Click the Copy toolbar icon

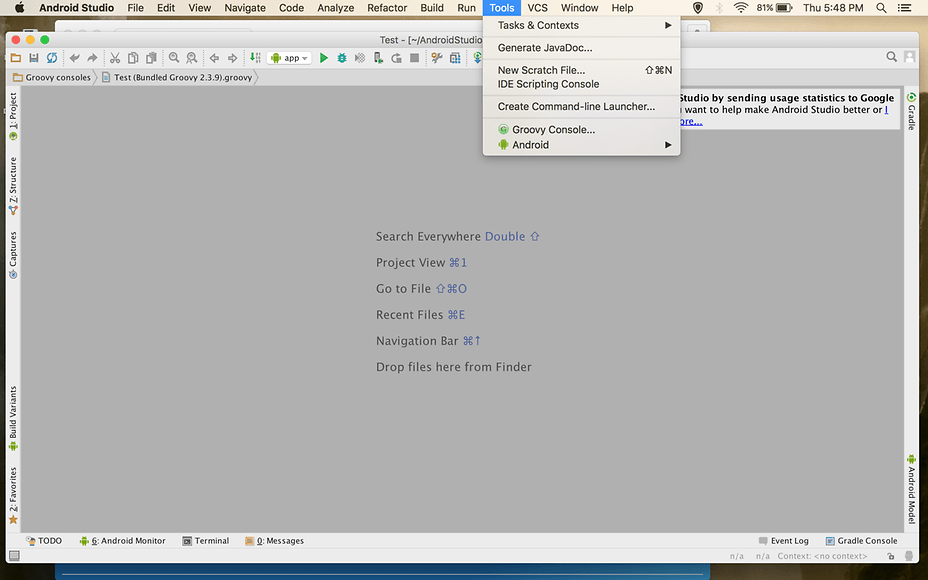click(133, 57)
